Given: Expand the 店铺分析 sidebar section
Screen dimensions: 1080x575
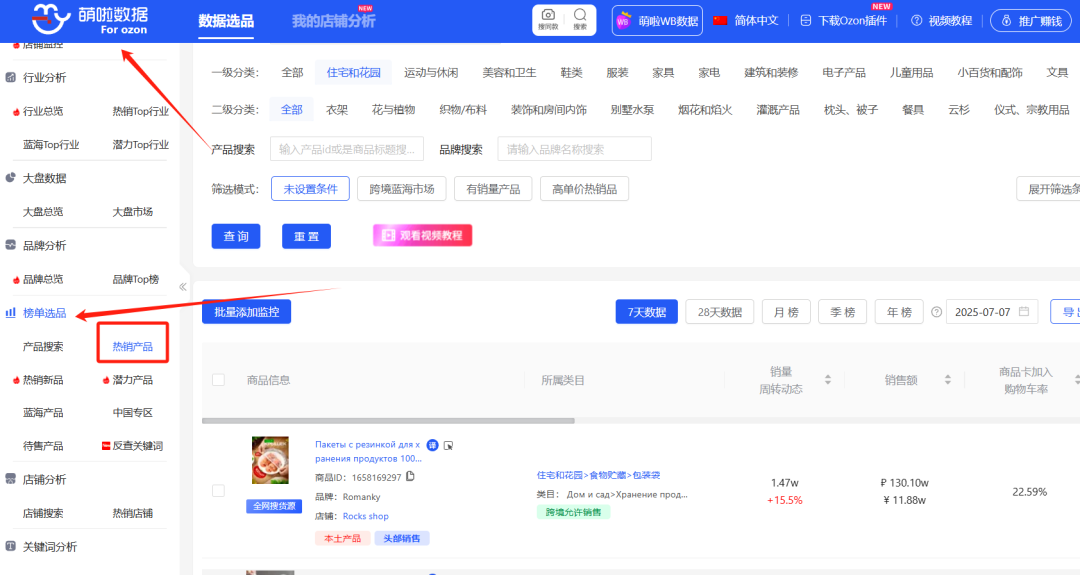Looking at the screenshot, I should coord(45,479).
